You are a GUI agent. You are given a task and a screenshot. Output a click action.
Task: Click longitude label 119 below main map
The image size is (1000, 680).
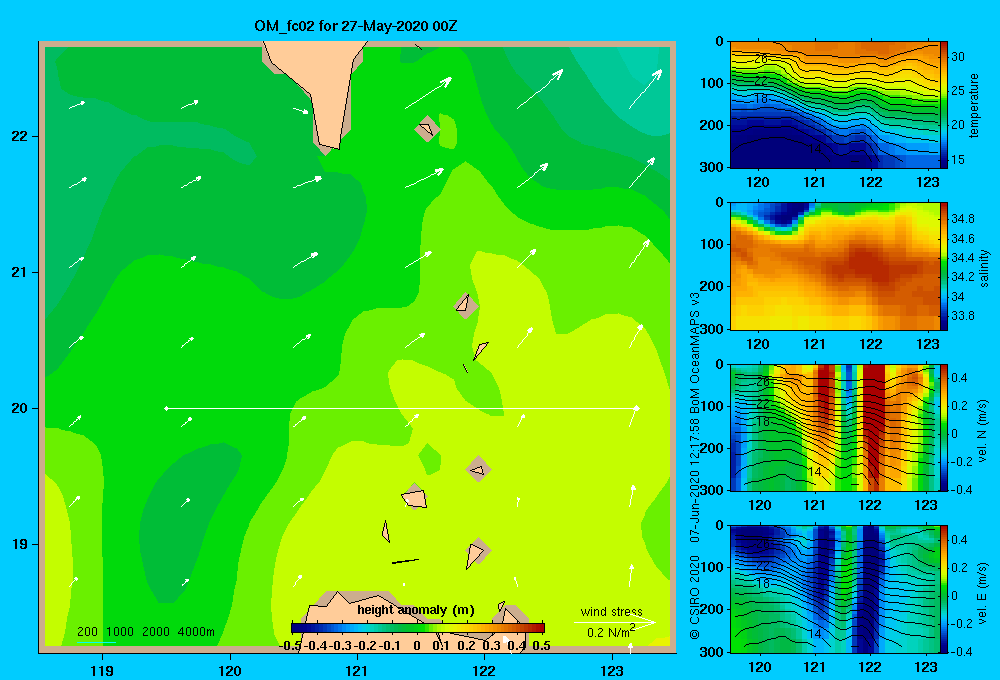[x=103, y=670]
